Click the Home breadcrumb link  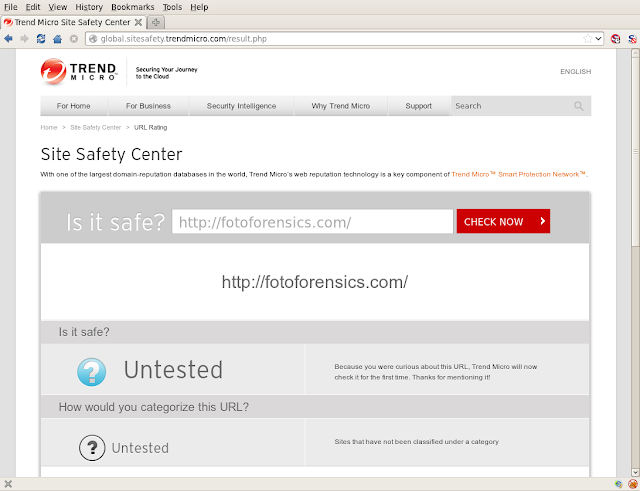tap(49, 128)
